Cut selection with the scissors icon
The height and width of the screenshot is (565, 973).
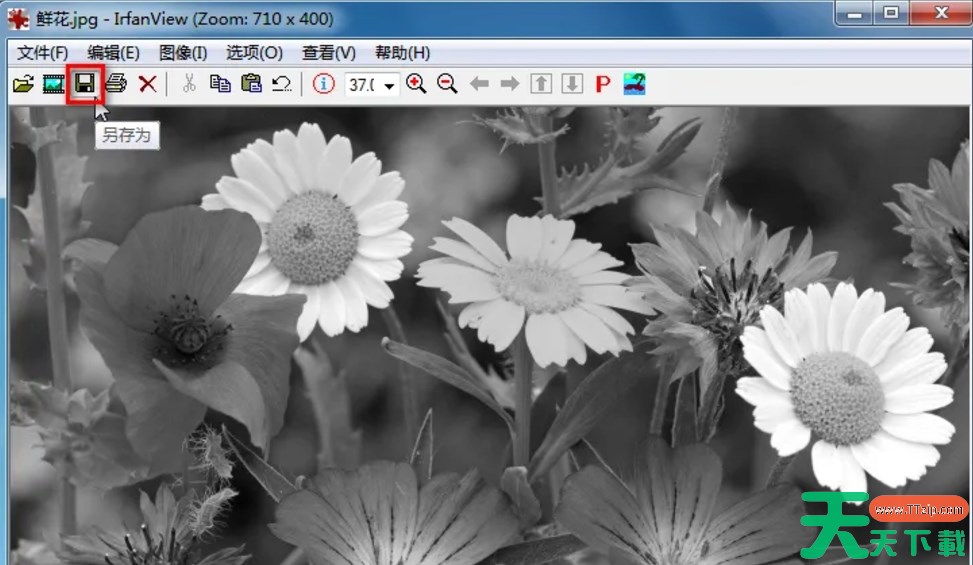pos(189,84)
